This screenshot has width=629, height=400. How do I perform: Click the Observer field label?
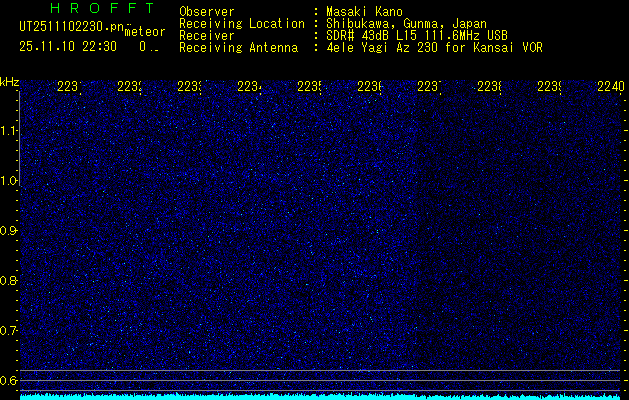tap(207, 12)
